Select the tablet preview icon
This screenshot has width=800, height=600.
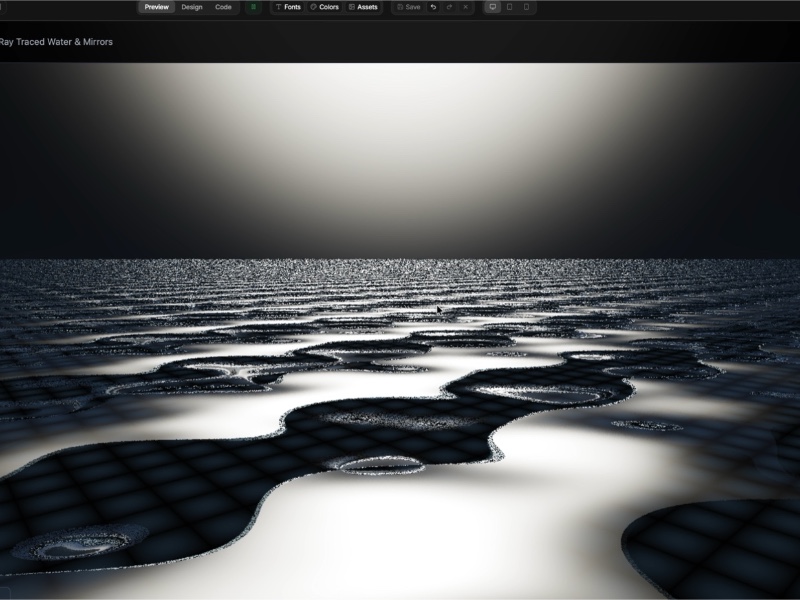tap(508, 7)
